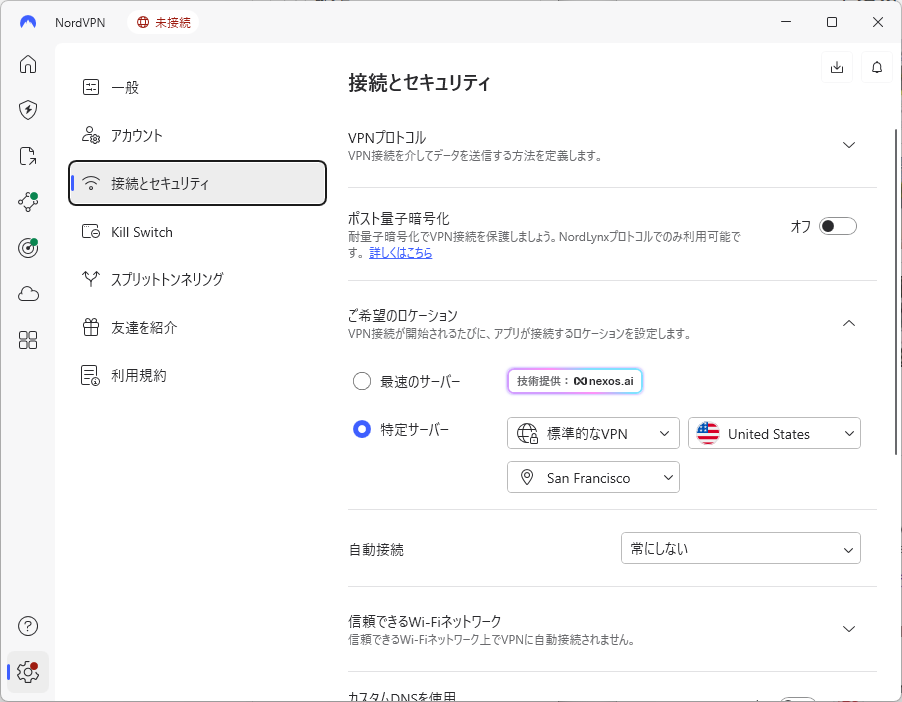This screenshot has width=902, height=702.
Task: Select the cloud icon in the sidebar
Action: (x=27, y=293)
